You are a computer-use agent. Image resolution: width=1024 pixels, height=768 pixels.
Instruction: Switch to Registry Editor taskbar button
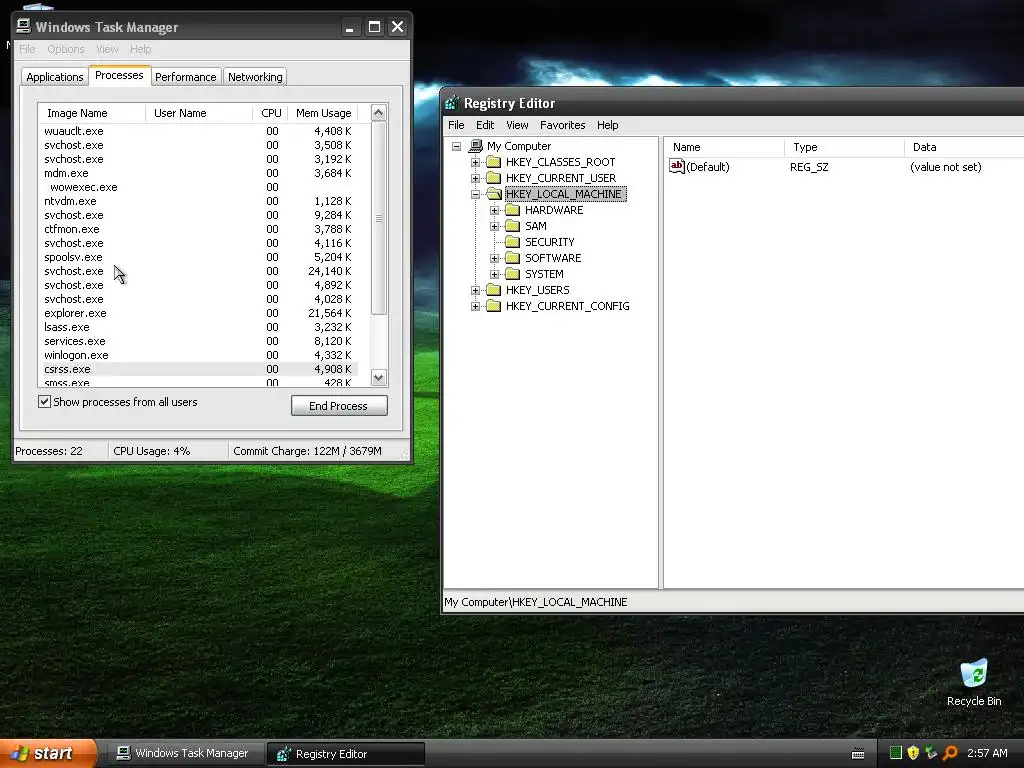point(345,754)
